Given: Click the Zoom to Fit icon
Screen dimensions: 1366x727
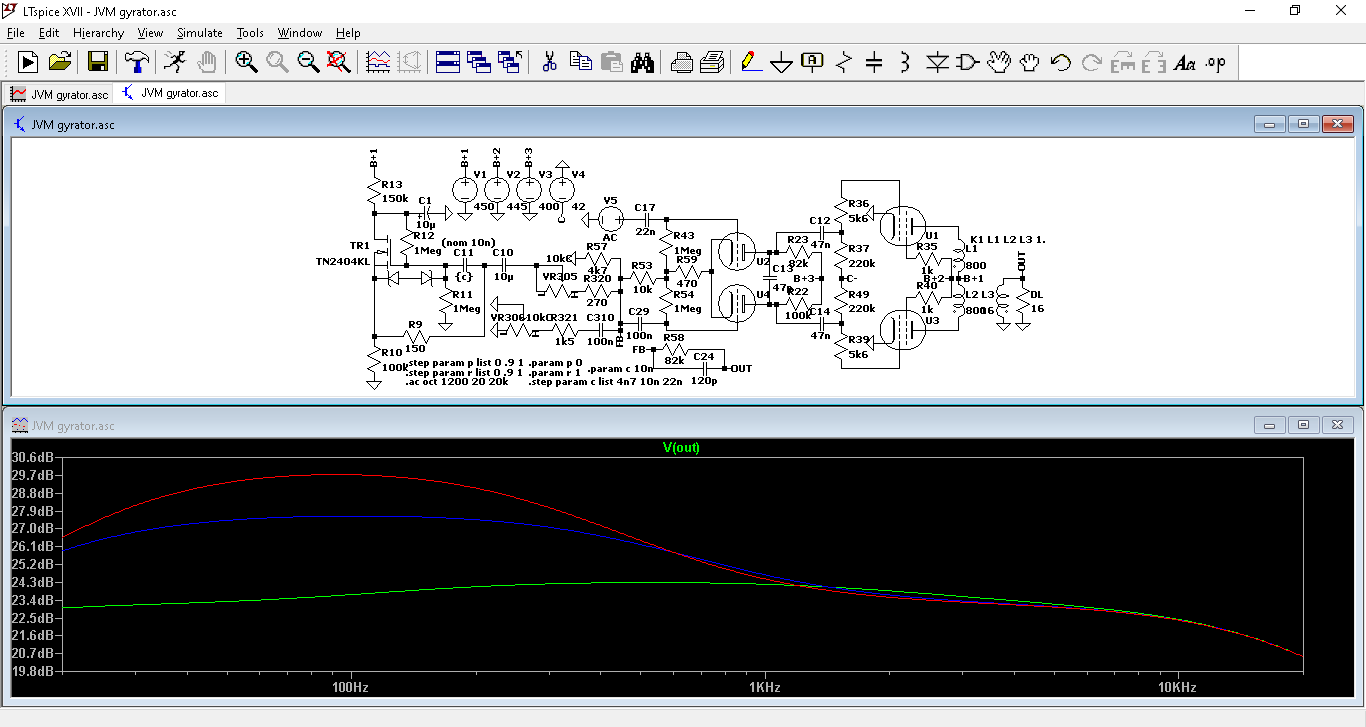Looking at the screenshot, I should point(339,62).
